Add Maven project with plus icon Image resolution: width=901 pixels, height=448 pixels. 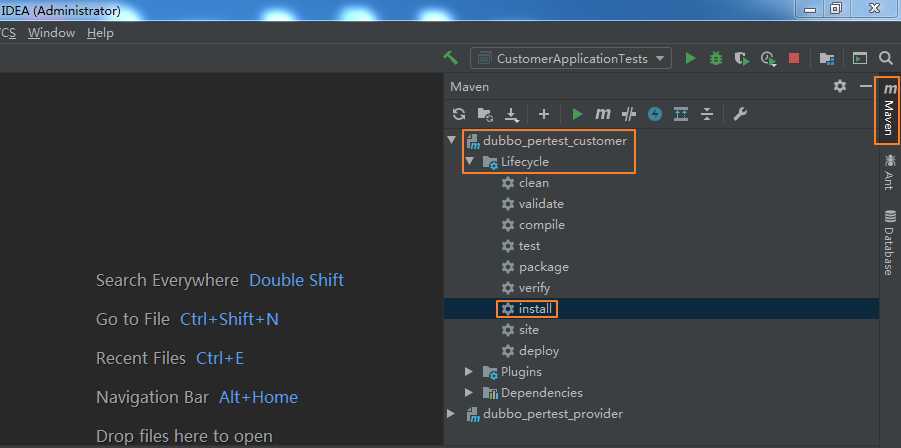[544, 114]
